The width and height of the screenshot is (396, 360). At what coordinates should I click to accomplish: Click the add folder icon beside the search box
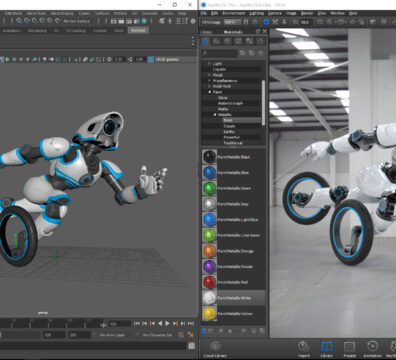click(243, 53)
